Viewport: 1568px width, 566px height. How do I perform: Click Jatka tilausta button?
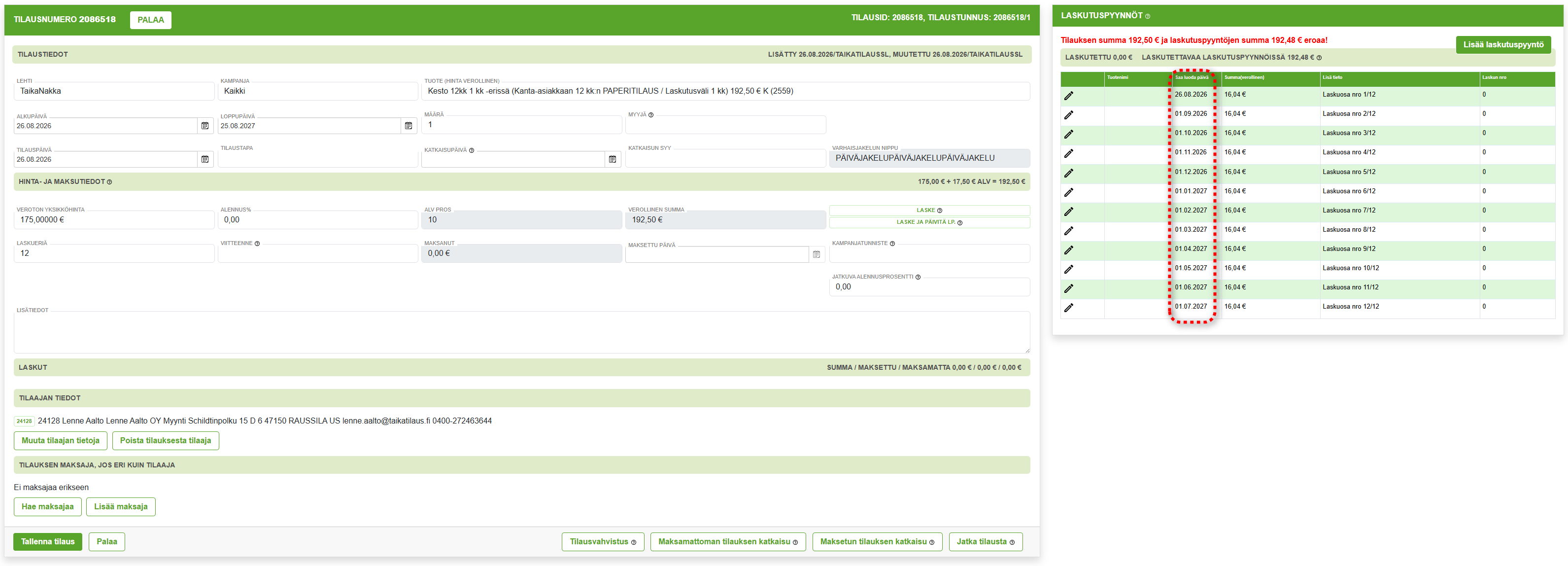(x=986, y=542)
